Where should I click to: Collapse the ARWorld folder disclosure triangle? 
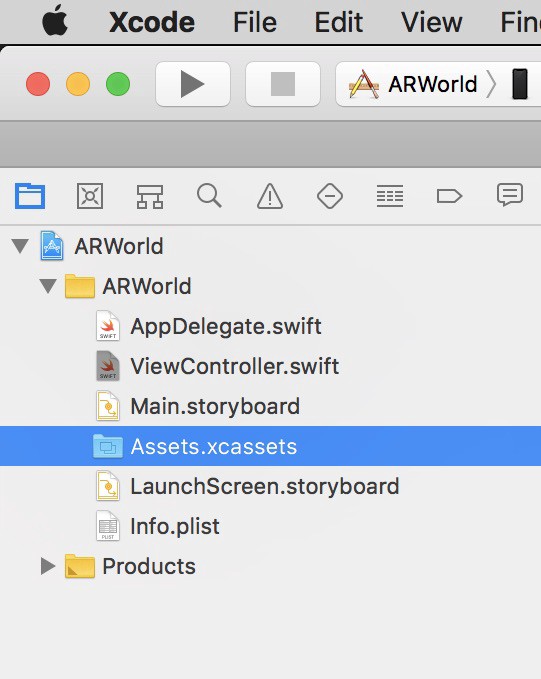point(48,286)
